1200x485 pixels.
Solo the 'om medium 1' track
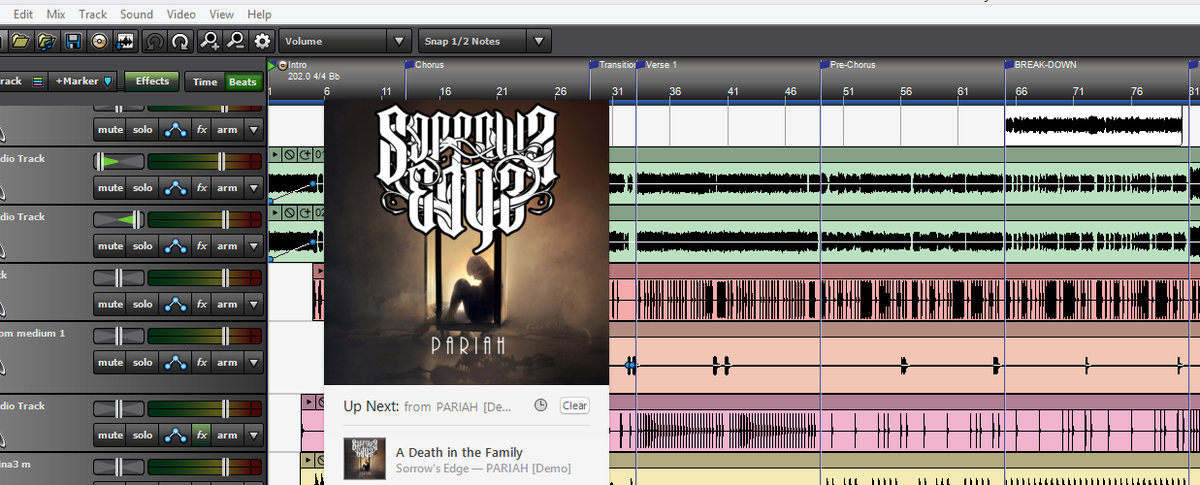click(143, 362)
